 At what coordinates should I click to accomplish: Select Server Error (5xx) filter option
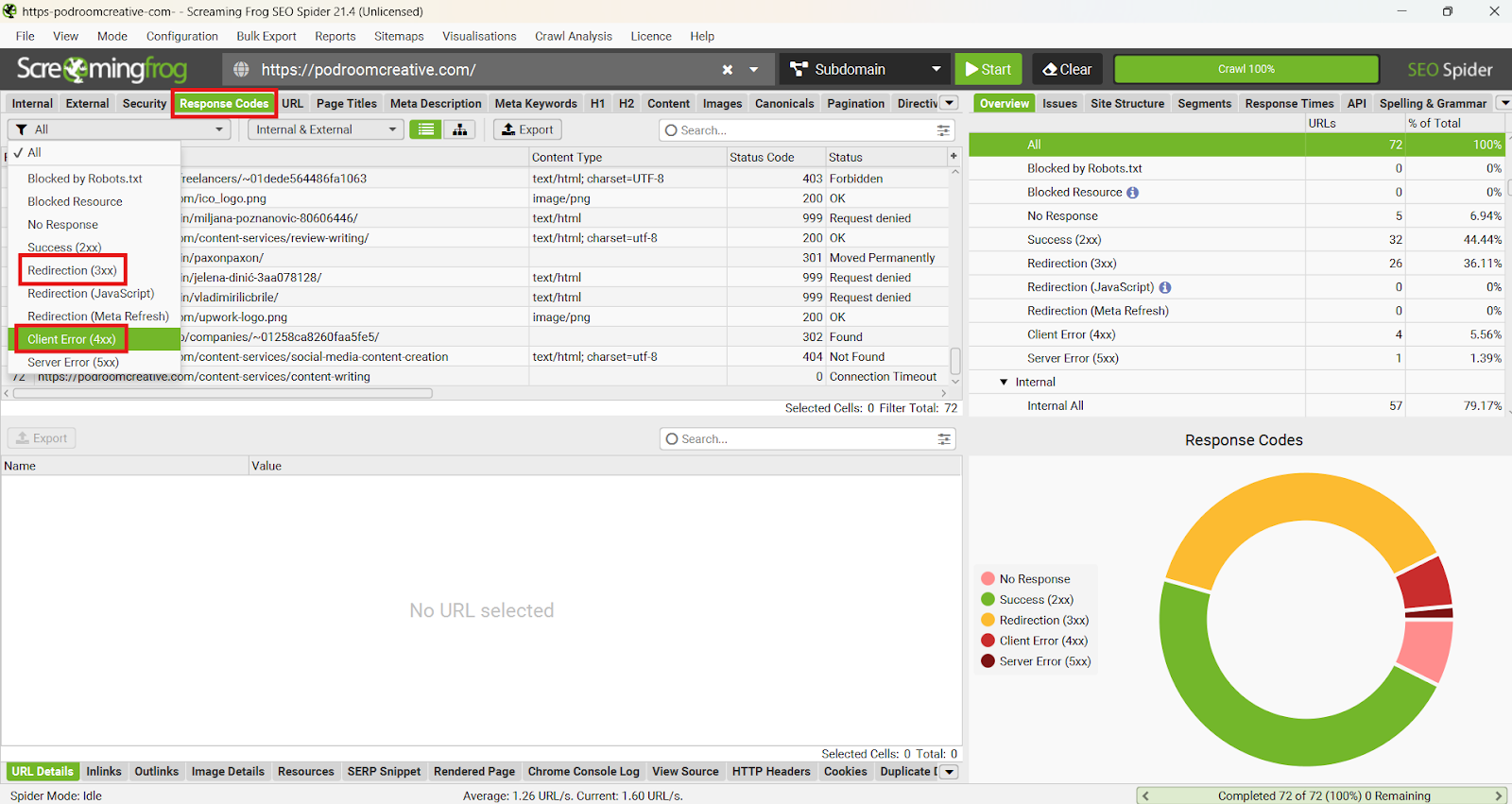coord(94,362)
